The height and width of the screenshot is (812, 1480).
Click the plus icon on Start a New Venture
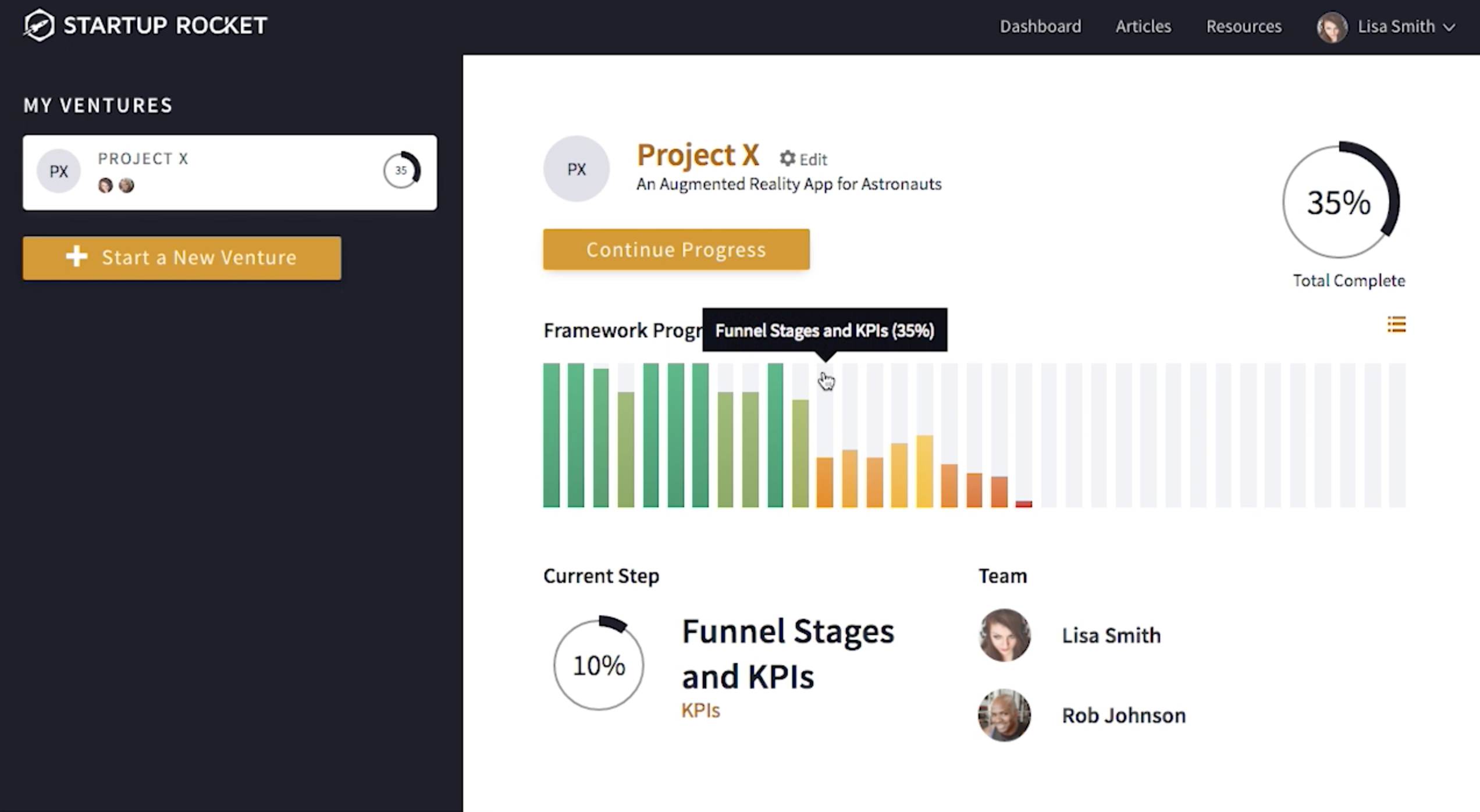(x=77, y=257)
